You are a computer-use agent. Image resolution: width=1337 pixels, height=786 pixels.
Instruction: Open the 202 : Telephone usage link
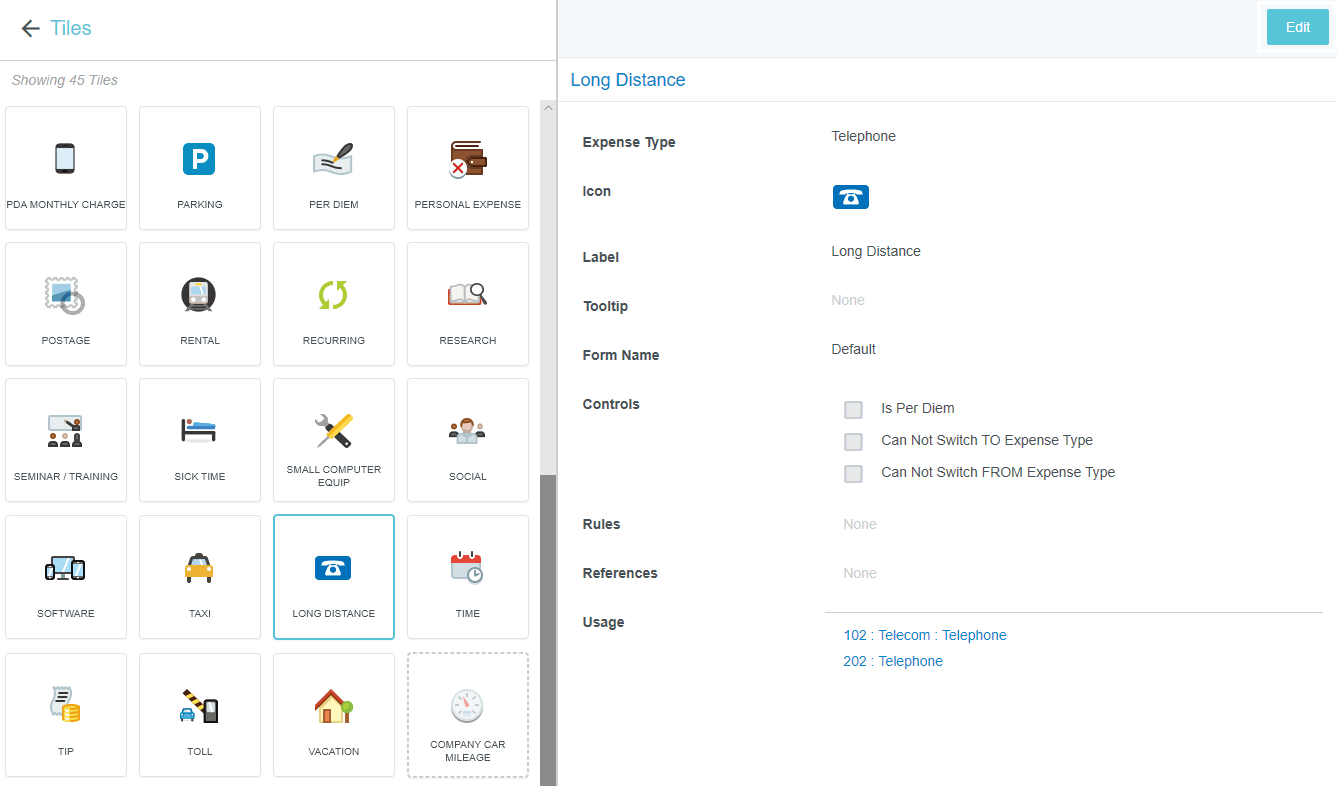(x=892, y=661)
